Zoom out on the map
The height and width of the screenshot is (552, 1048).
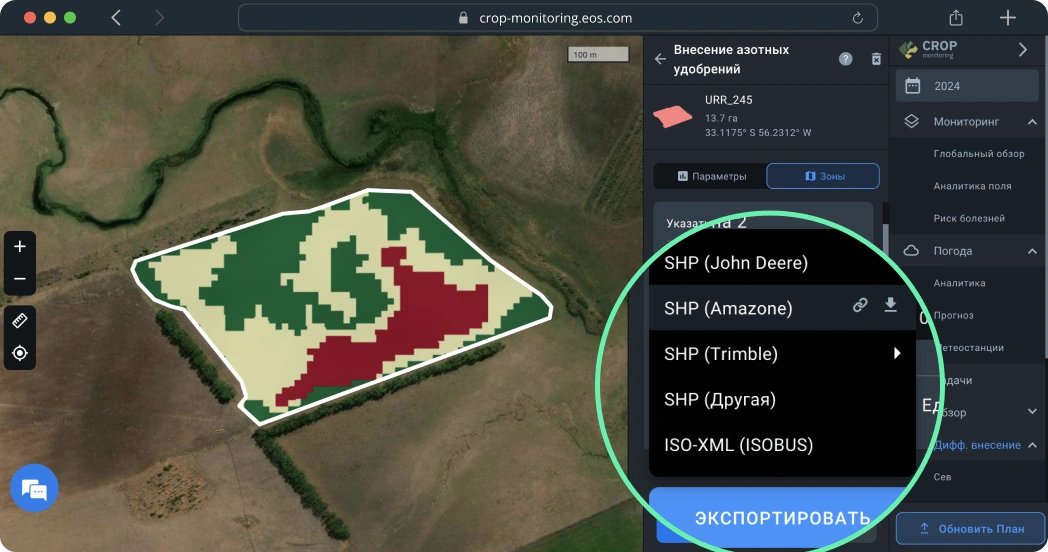[x=20, y=279]
